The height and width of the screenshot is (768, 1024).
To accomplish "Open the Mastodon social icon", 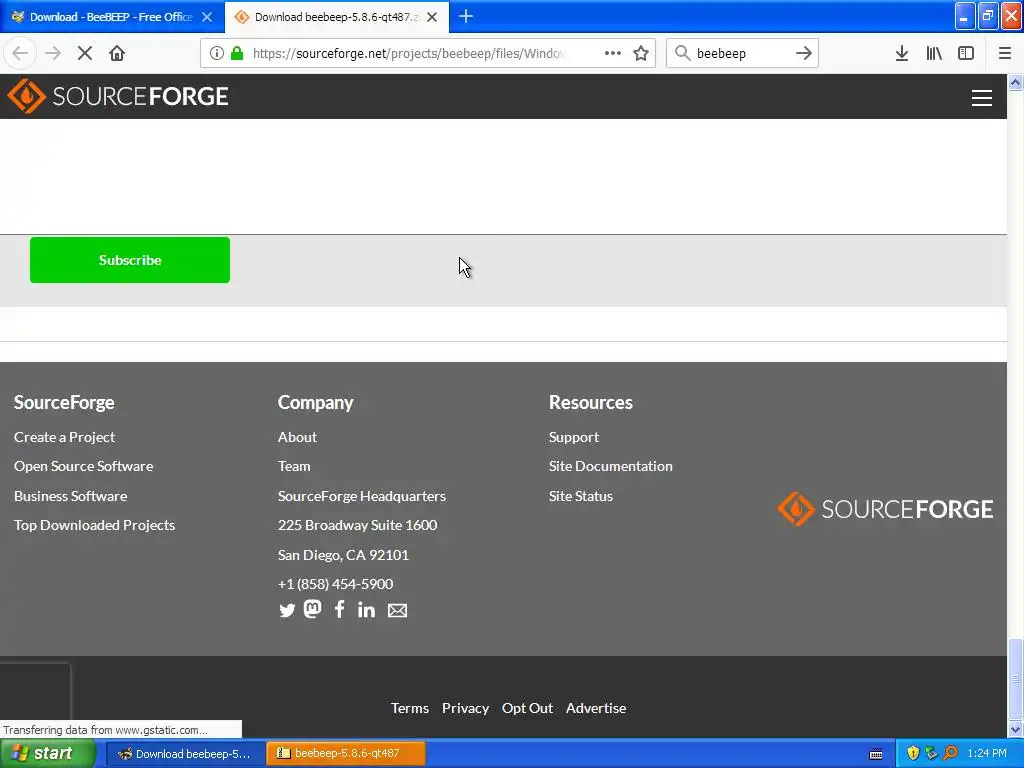I will point(313,609).
